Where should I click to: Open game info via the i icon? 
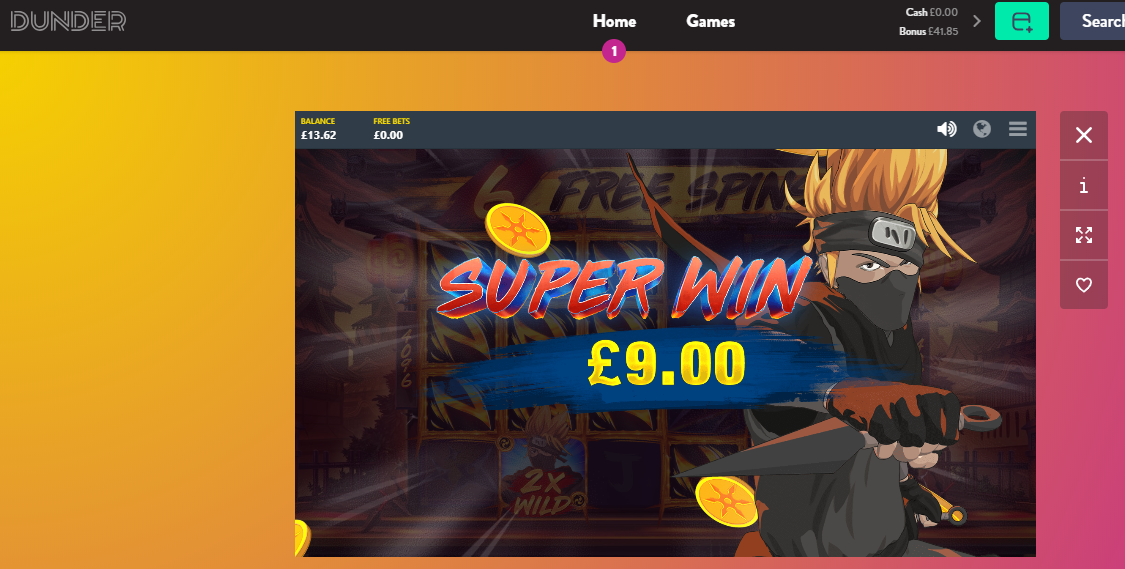(x=1083, y=186)
